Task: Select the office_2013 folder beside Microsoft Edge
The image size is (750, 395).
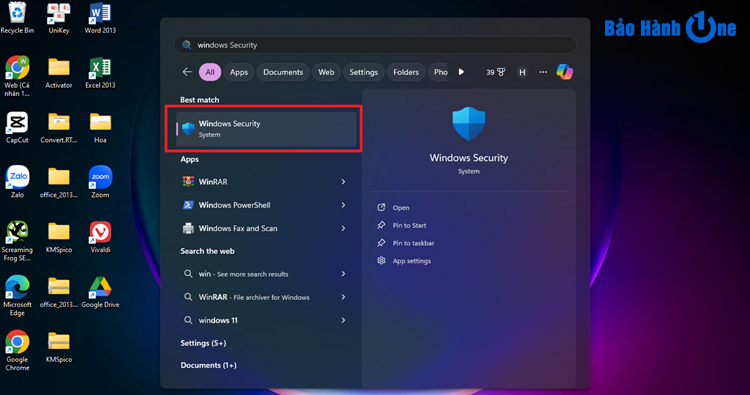Action: (59, 292)
